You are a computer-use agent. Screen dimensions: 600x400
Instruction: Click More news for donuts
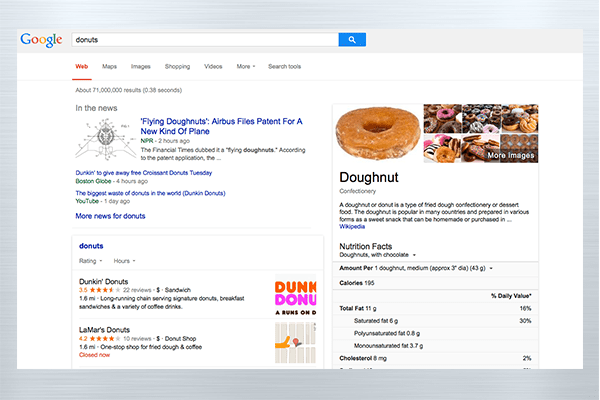[110, 216]
